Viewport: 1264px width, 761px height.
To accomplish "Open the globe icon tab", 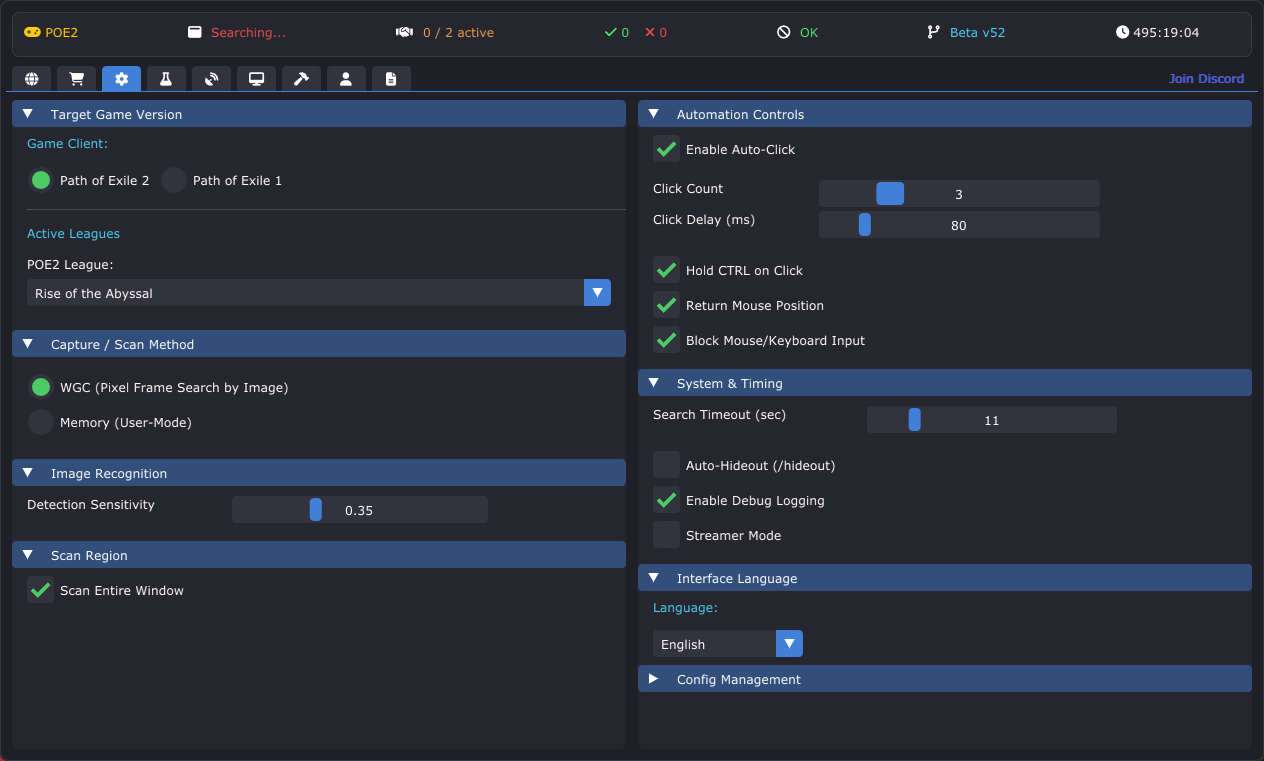I will click(31, 79).
